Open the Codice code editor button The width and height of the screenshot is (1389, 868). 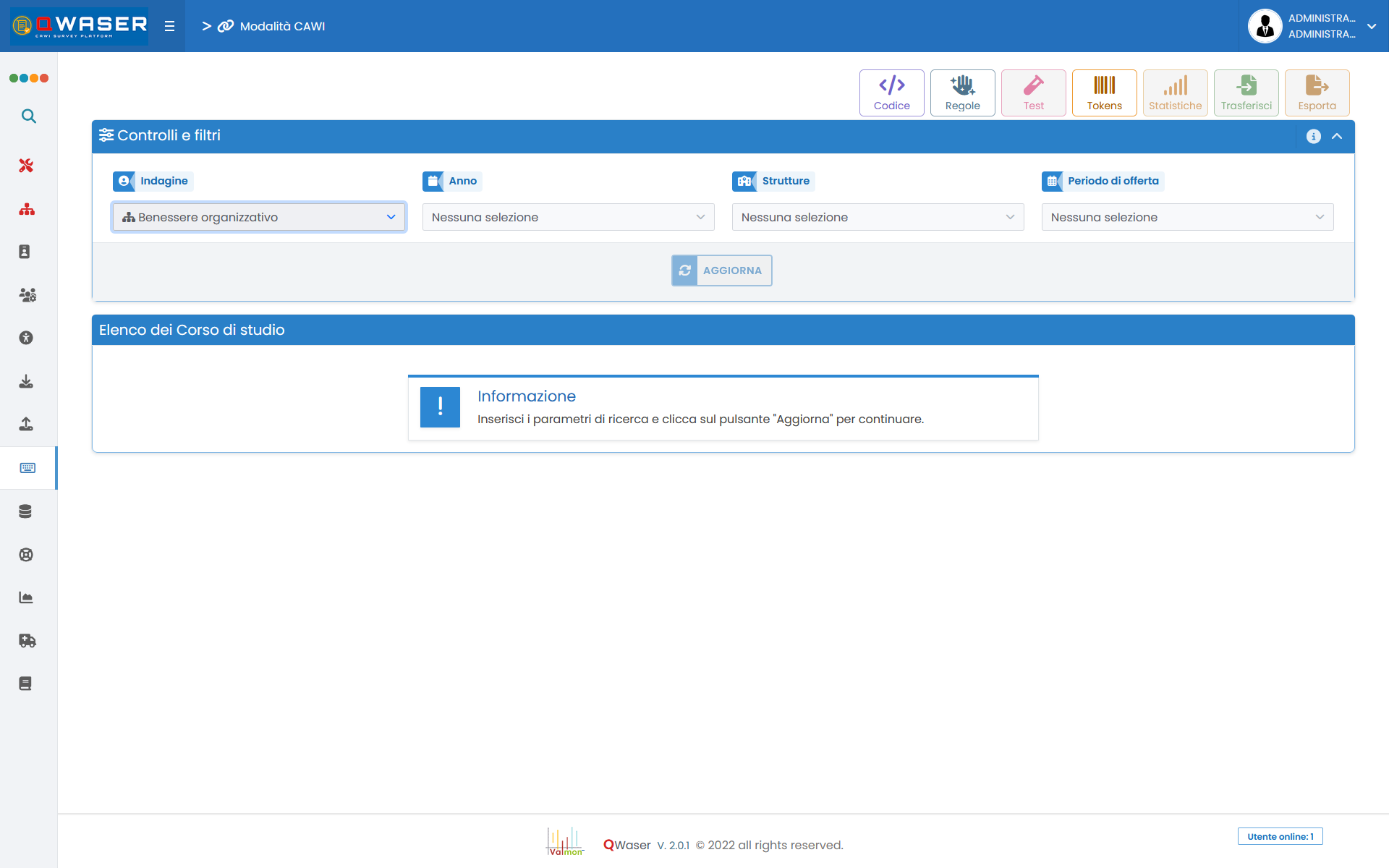(891, 93)
